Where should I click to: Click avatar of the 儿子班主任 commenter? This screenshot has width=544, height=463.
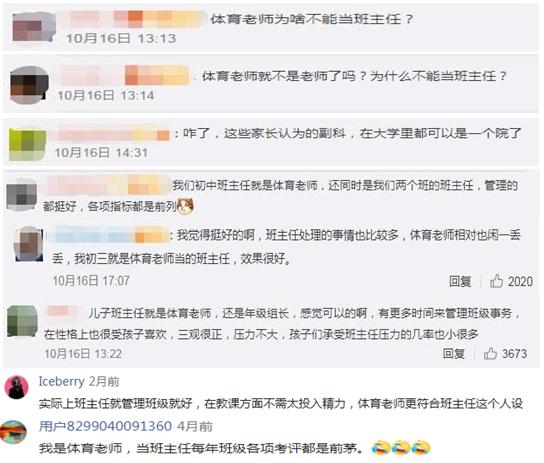pyautogui.click(x=22, y=321)
